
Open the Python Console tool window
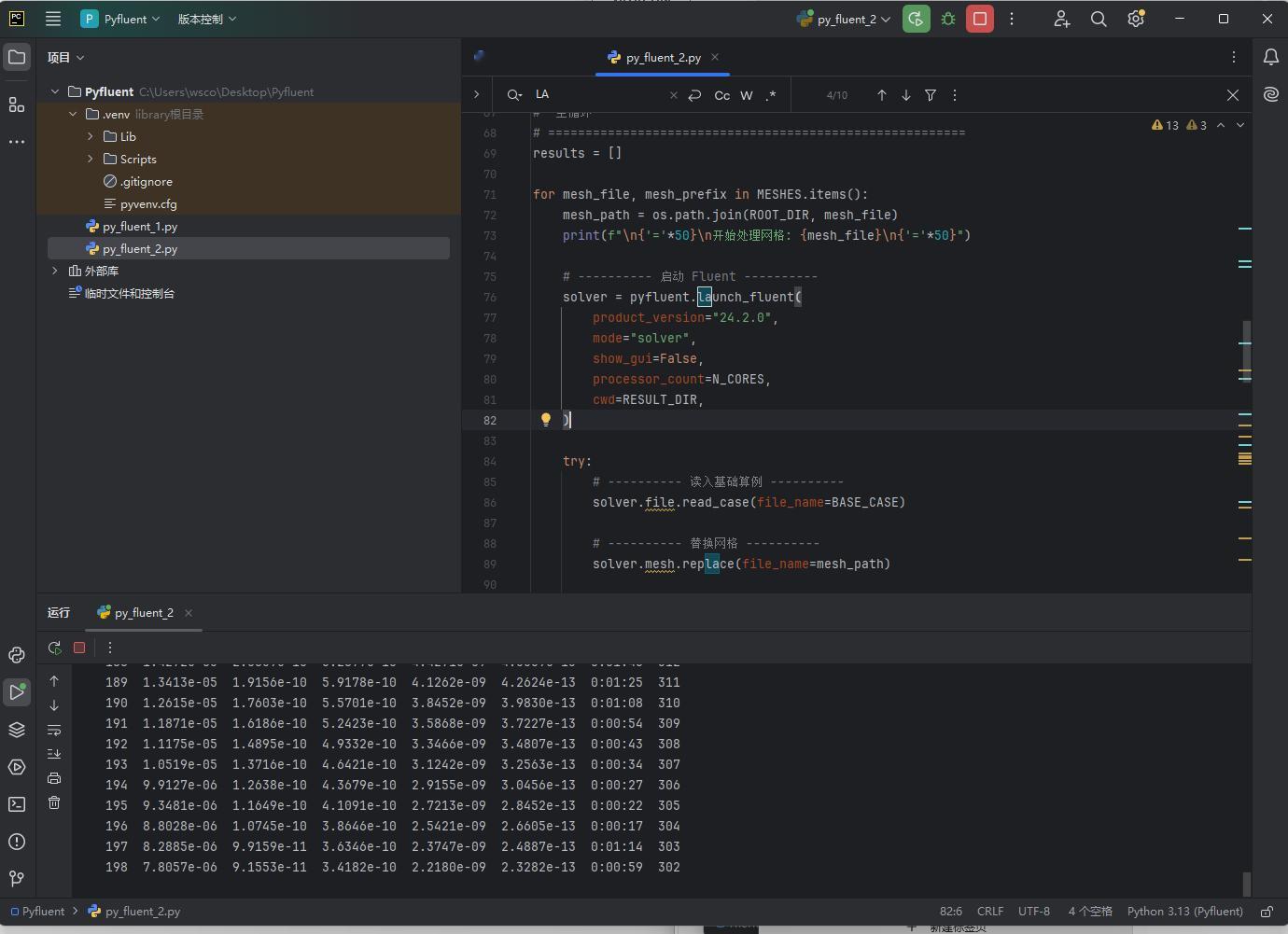coord(17,655)
